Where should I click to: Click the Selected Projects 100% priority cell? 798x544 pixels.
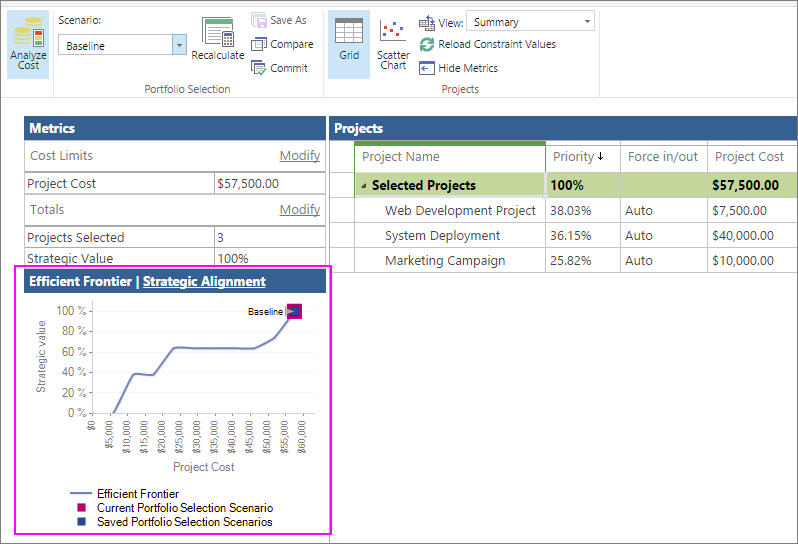pos(583,185)
